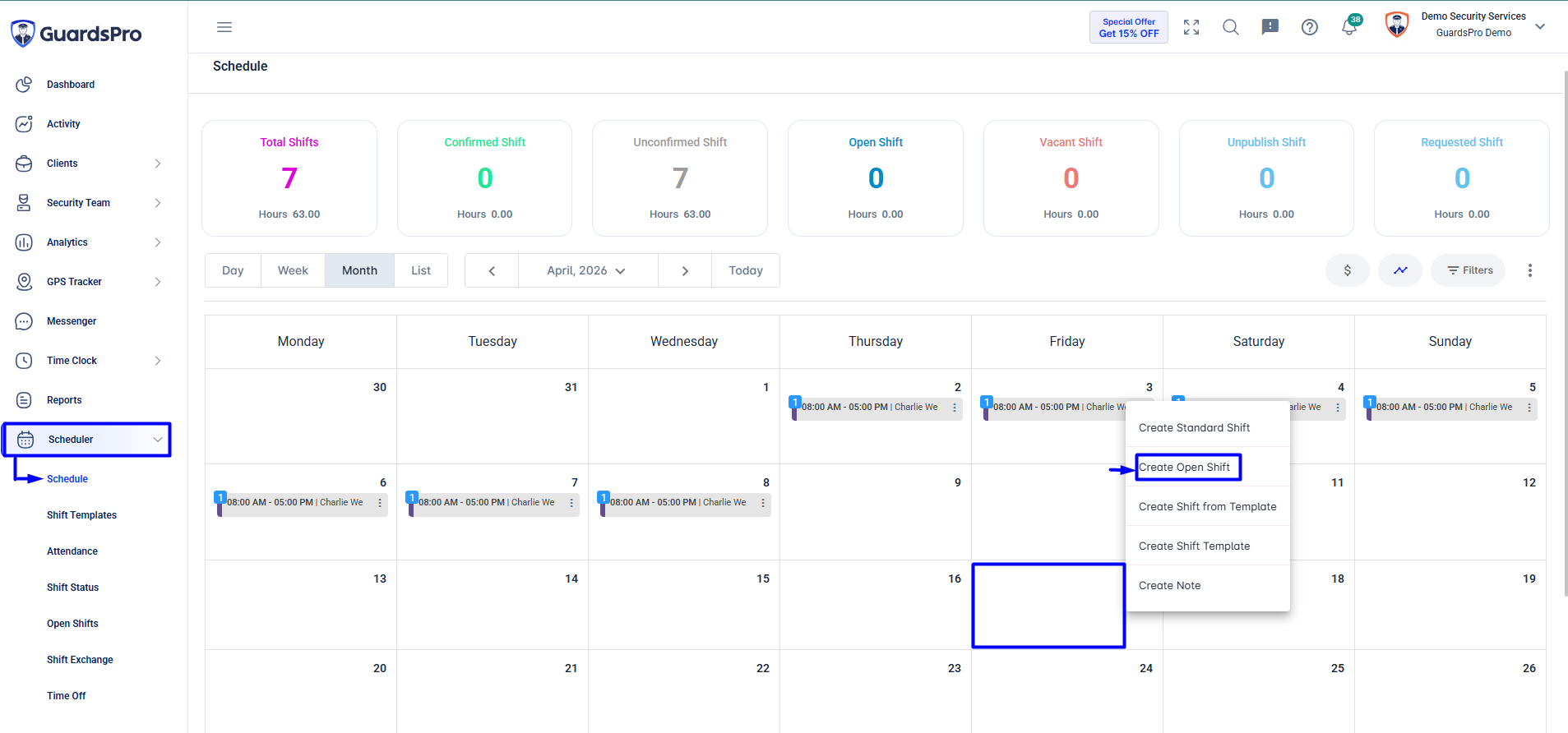This screenshot has width=1568, height=733.
Task: Click the dollar sign cost button
Action: pyautogui.click(x=1347, y=270)
